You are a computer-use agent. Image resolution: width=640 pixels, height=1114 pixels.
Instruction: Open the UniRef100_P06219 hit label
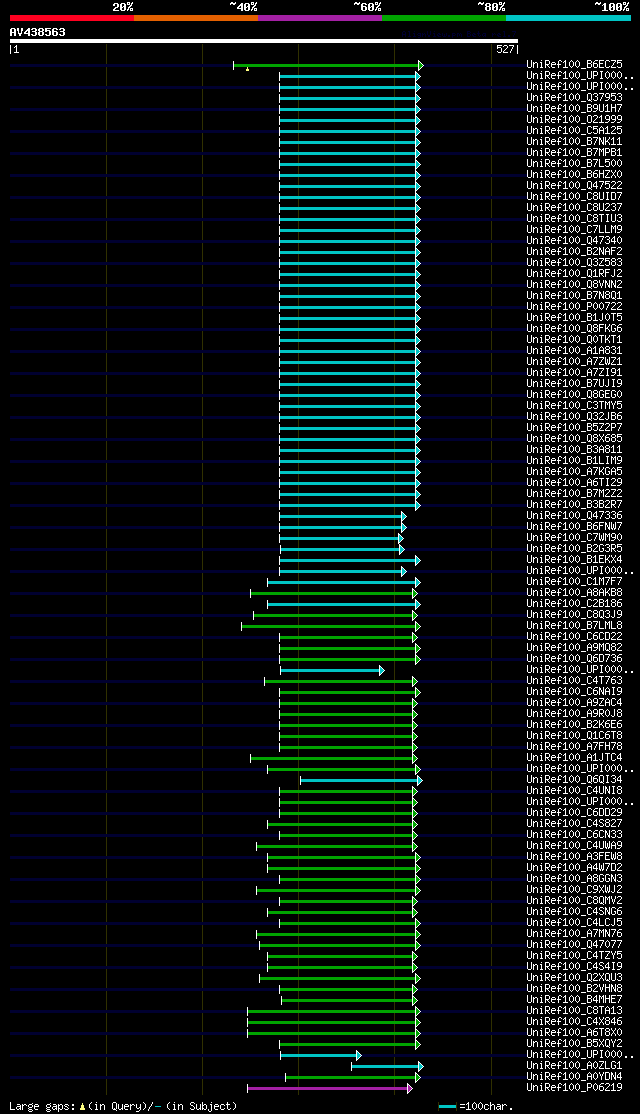point(575,1088)
